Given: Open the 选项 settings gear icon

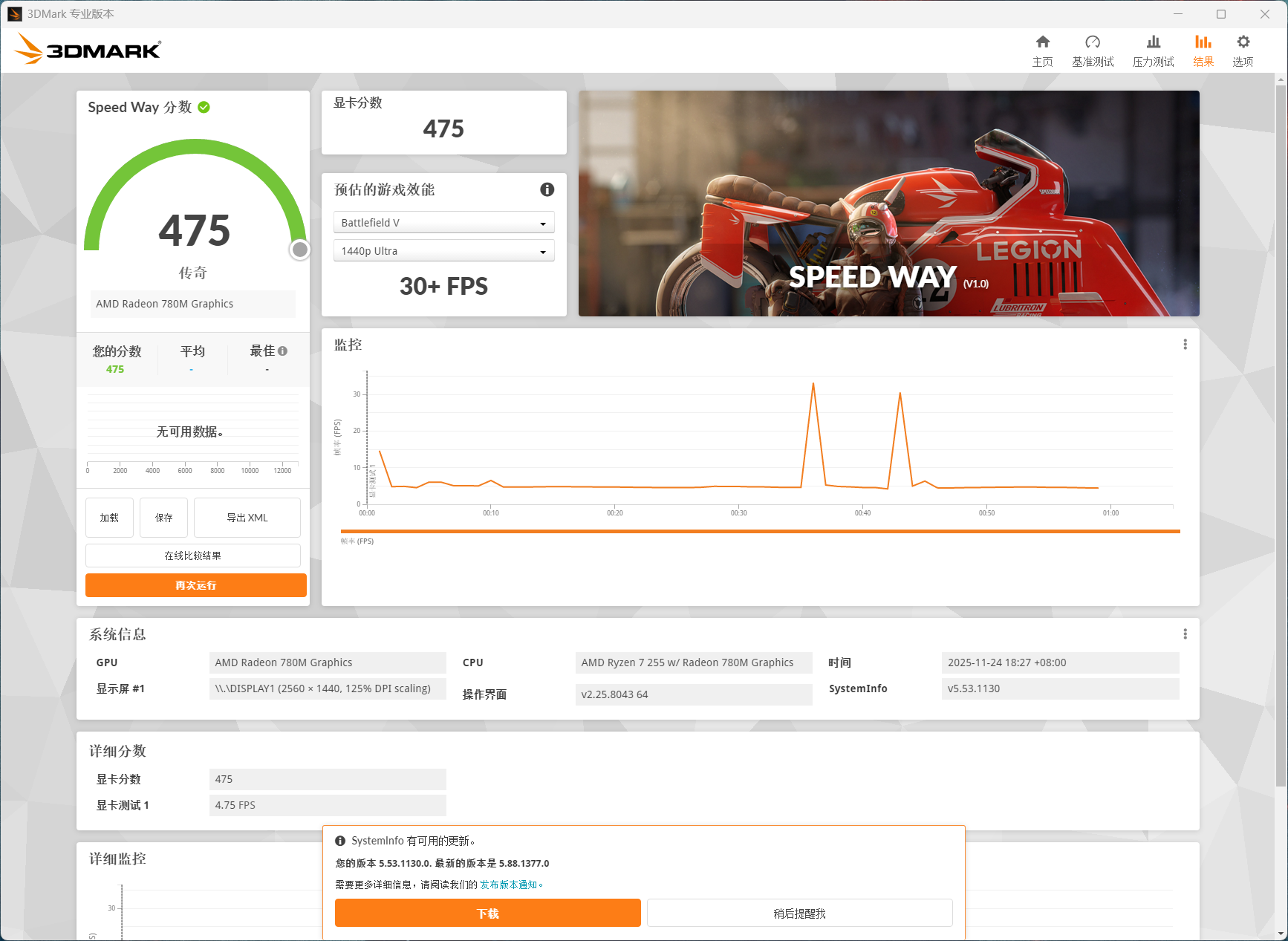Looking at the screenshot, I should [x=1243, y=42].
